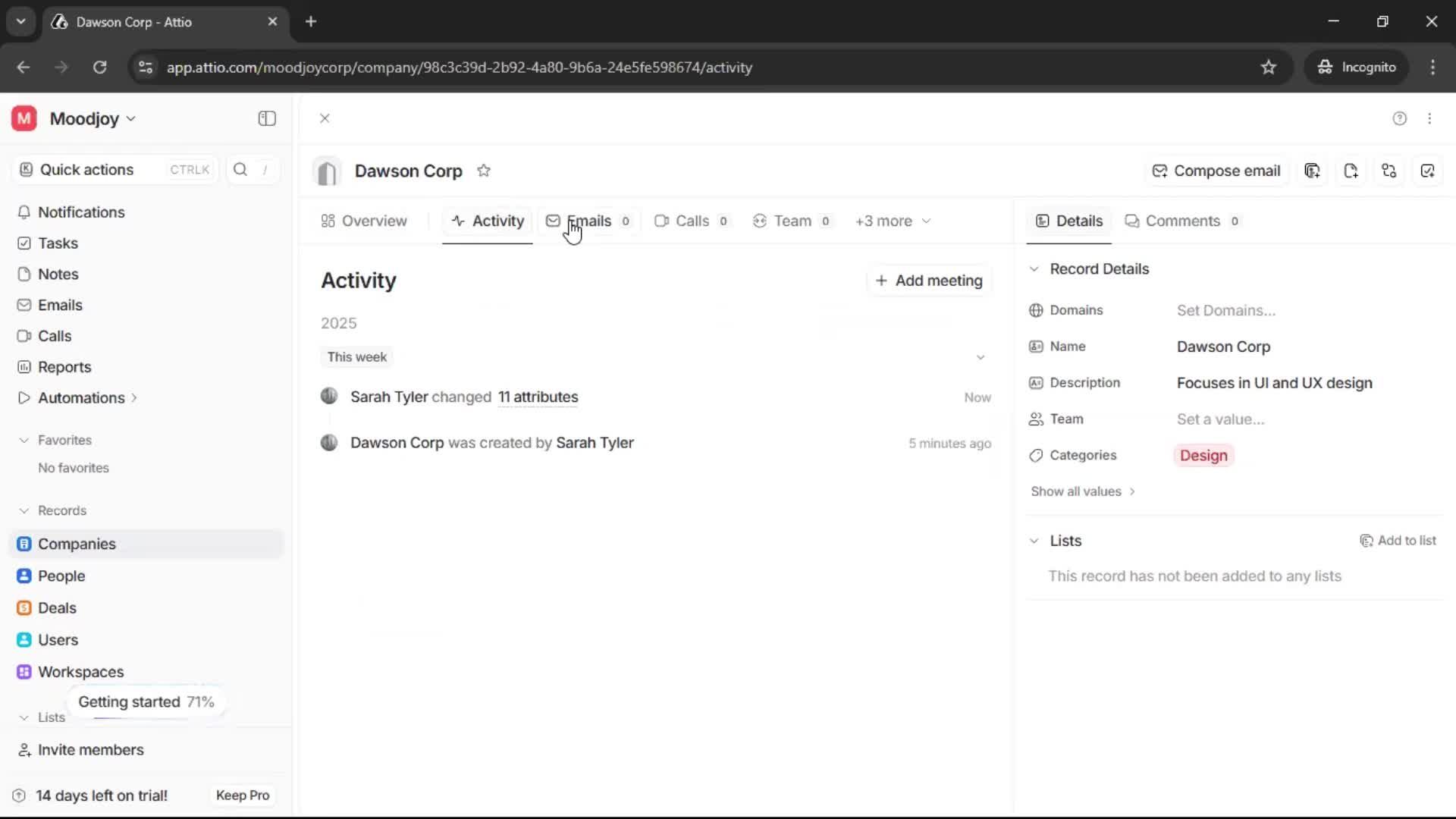
Task: Open help with the question mark icon
Action: [x=1399, y=118]
